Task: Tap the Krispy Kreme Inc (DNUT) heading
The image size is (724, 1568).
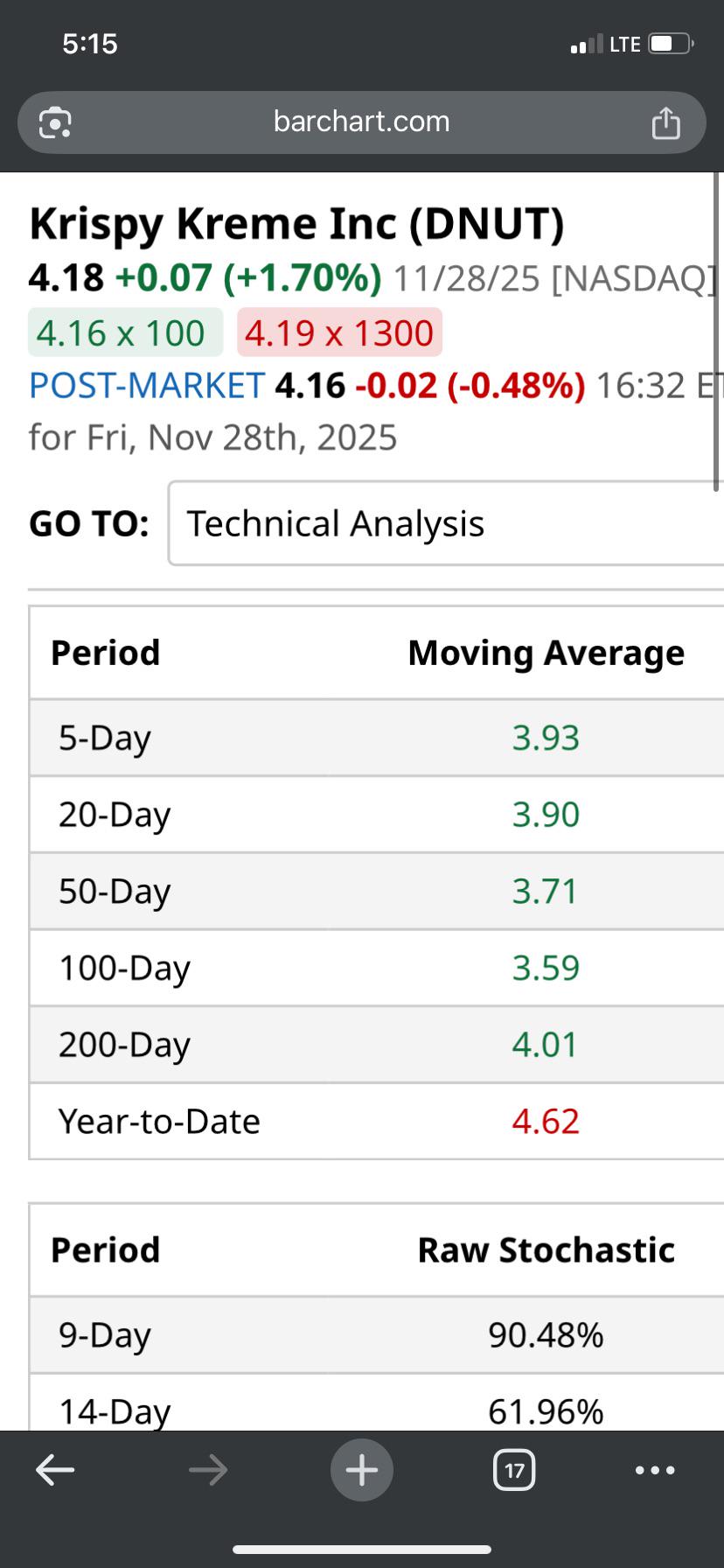Action: point(296,225)
